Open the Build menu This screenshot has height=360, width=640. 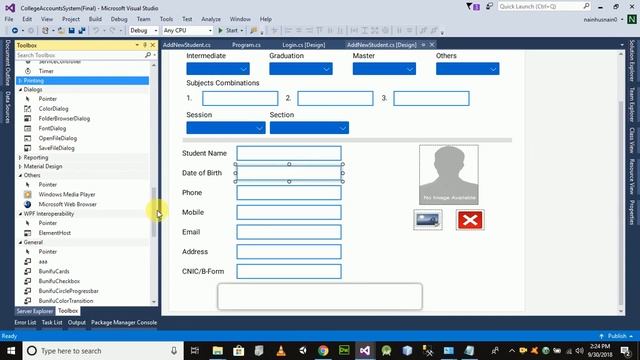coord(95,19)
